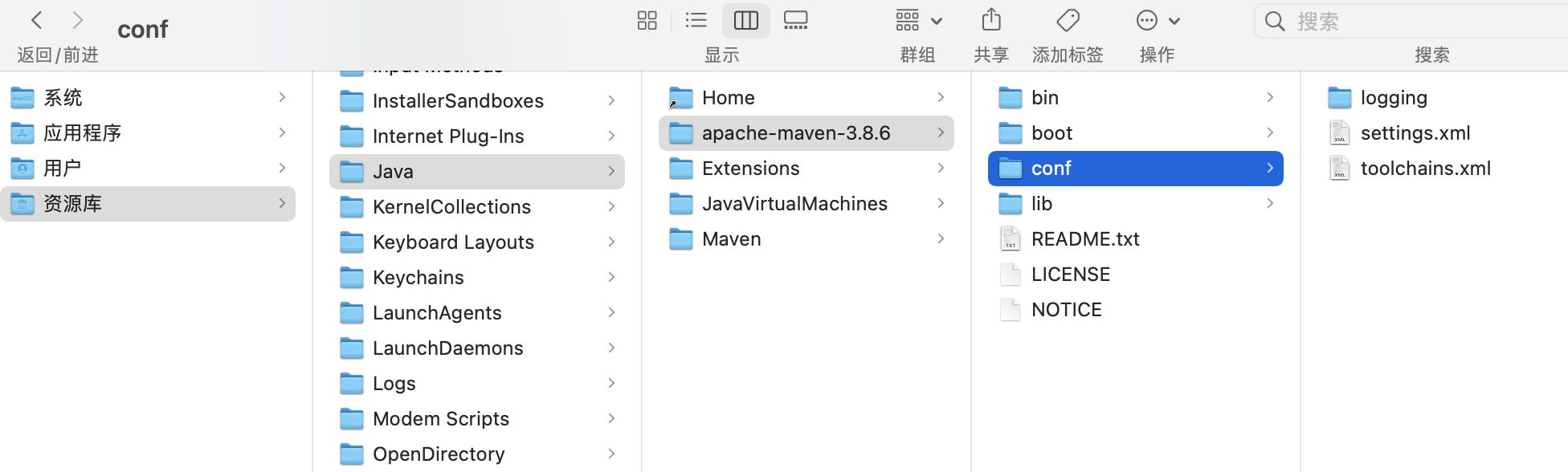
Task: Expand the bin folder chevron
Action: [x=1270, y=98]
